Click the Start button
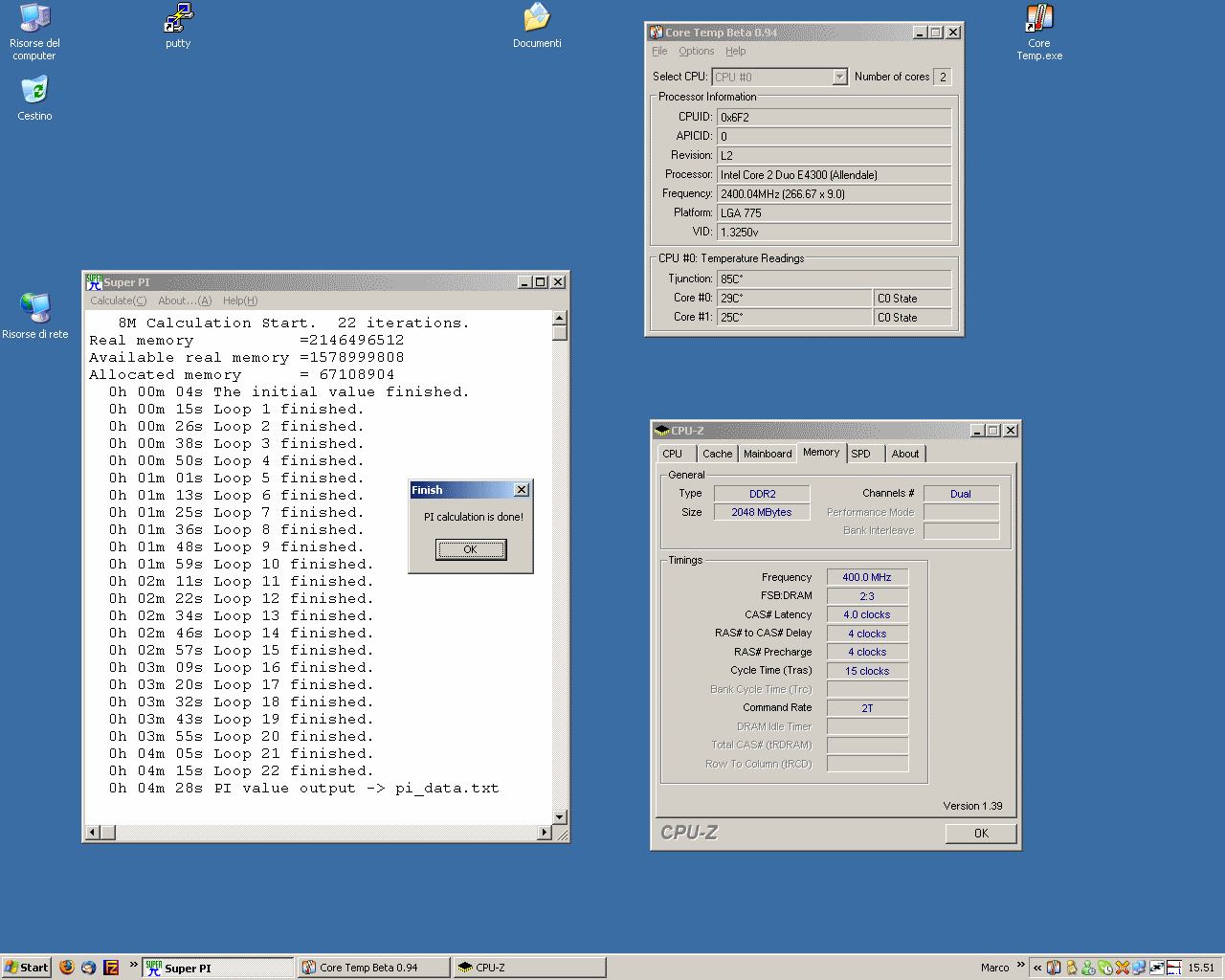 pyautogui.click(x=26, y=968)
